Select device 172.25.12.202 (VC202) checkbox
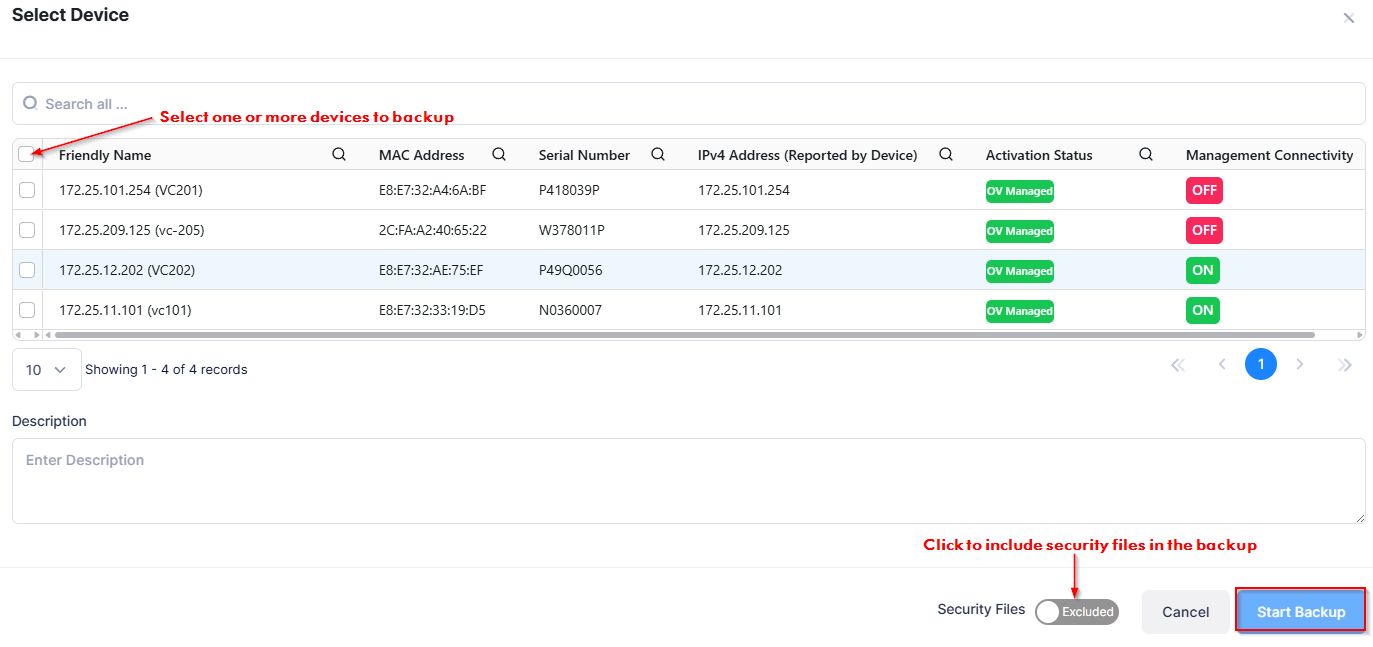 [x=27, y=270]
